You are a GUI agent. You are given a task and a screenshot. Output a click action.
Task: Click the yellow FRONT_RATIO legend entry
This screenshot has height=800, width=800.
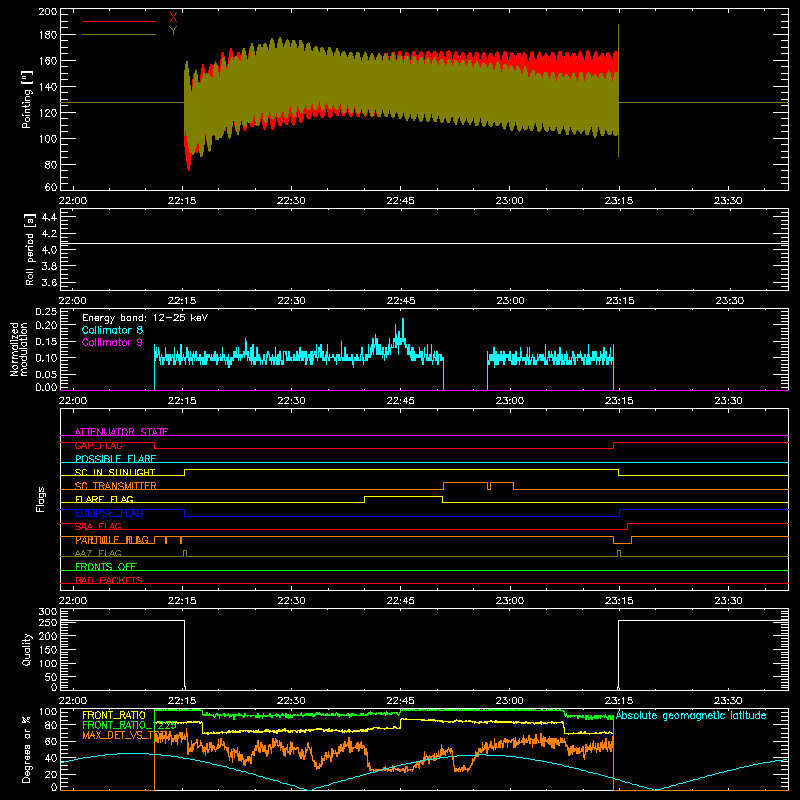pyautogui.click(x=114, y=715)
